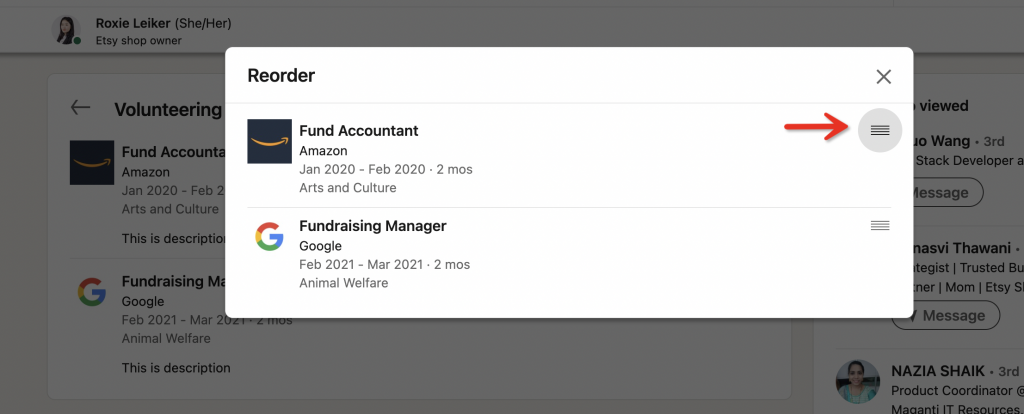Click the Google logo in Reorder dialog

[x=269, y=237]
